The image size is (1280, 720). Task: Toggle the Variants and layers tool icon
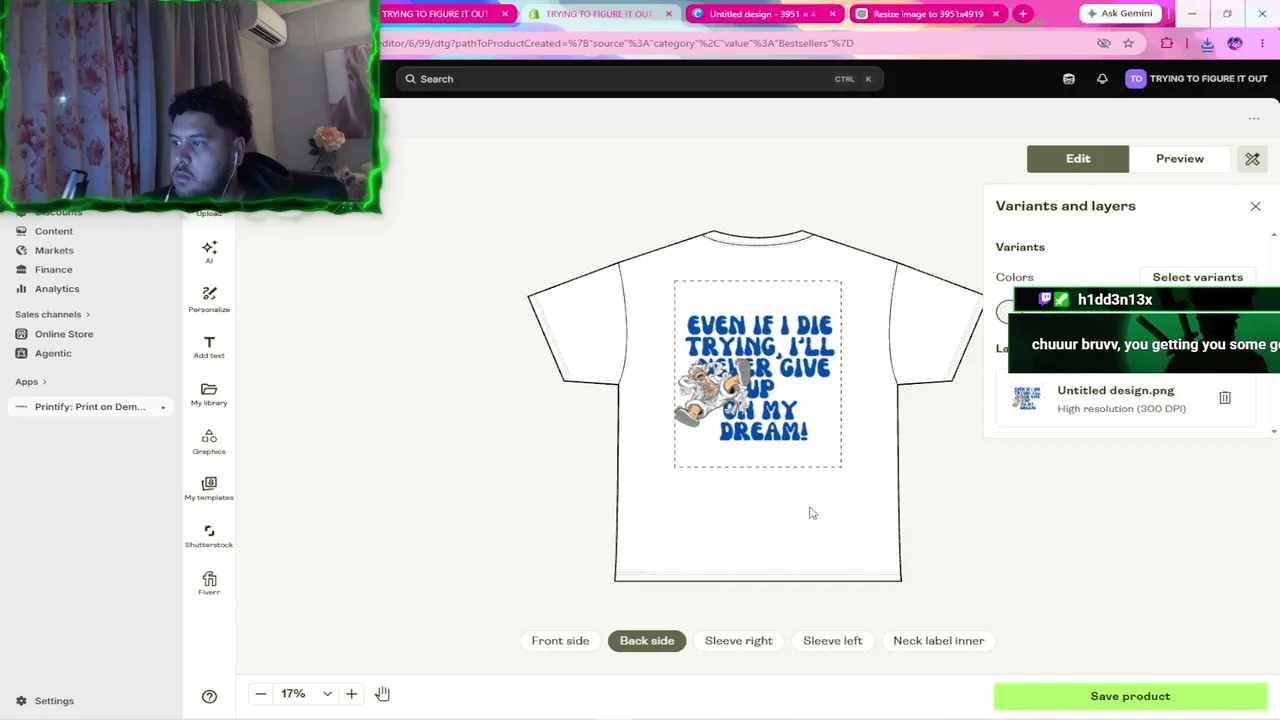(x=1252, y=159)
